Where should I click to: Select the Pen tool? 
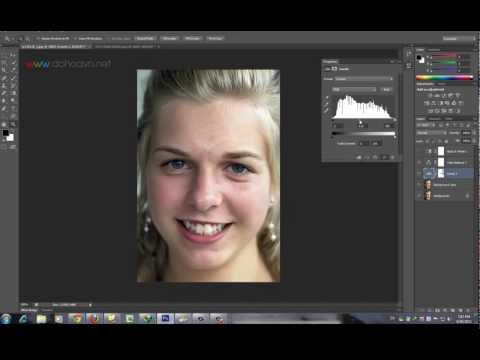5,109
